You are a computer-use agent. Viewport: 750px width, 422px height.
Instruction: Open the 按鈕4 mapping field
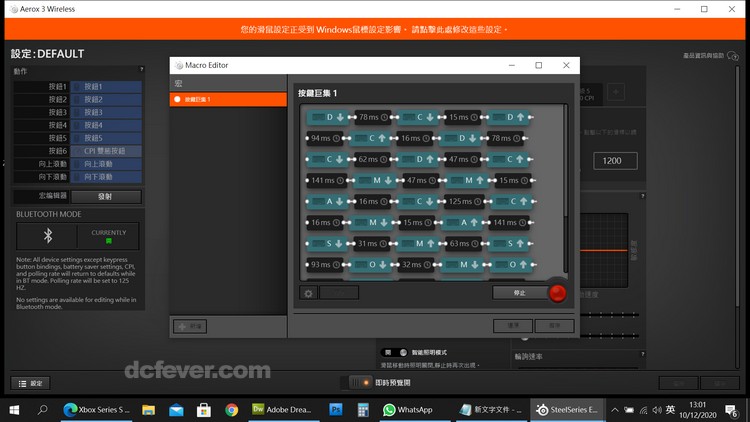[x=106, y=125]
